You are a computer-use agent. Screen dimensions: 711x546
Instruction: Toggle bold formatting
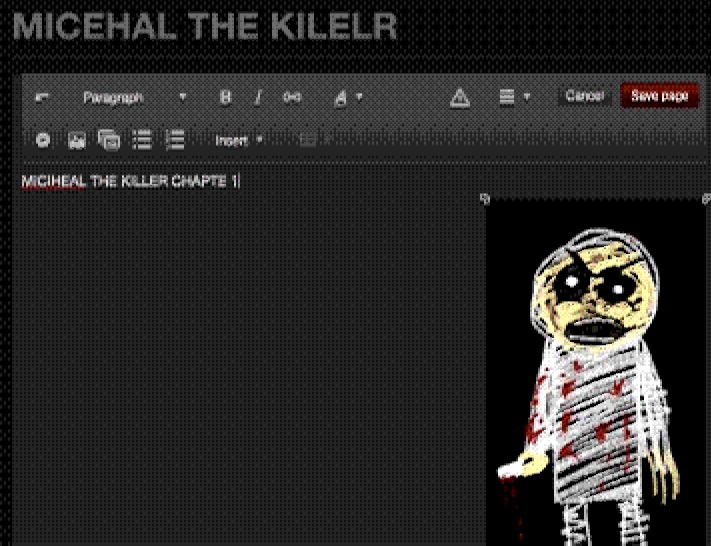(225, 97)
